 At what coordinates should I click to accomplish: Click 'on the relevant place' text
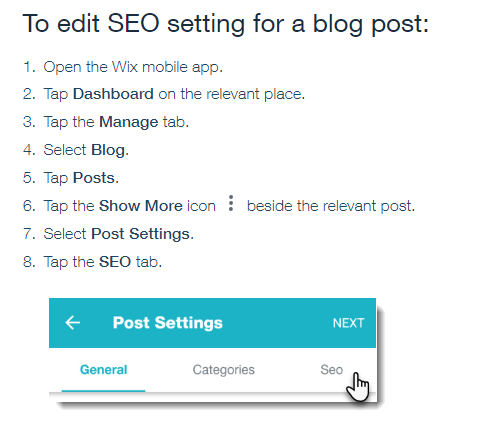(x=232, y=94)
